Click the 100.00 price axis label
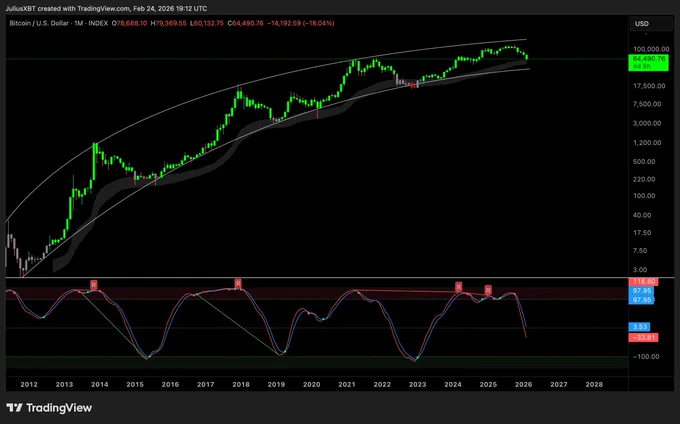Image resolution: width=680 pixels, height=424 pixels. click(644, 196)
